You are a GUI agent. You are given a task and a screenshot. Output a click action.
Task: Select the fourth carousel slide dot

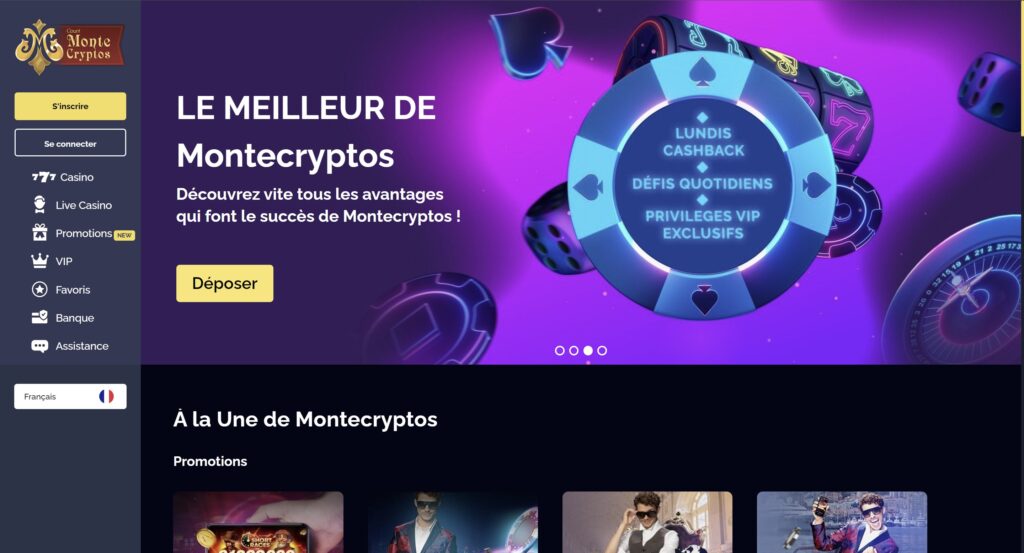(602, 351)
